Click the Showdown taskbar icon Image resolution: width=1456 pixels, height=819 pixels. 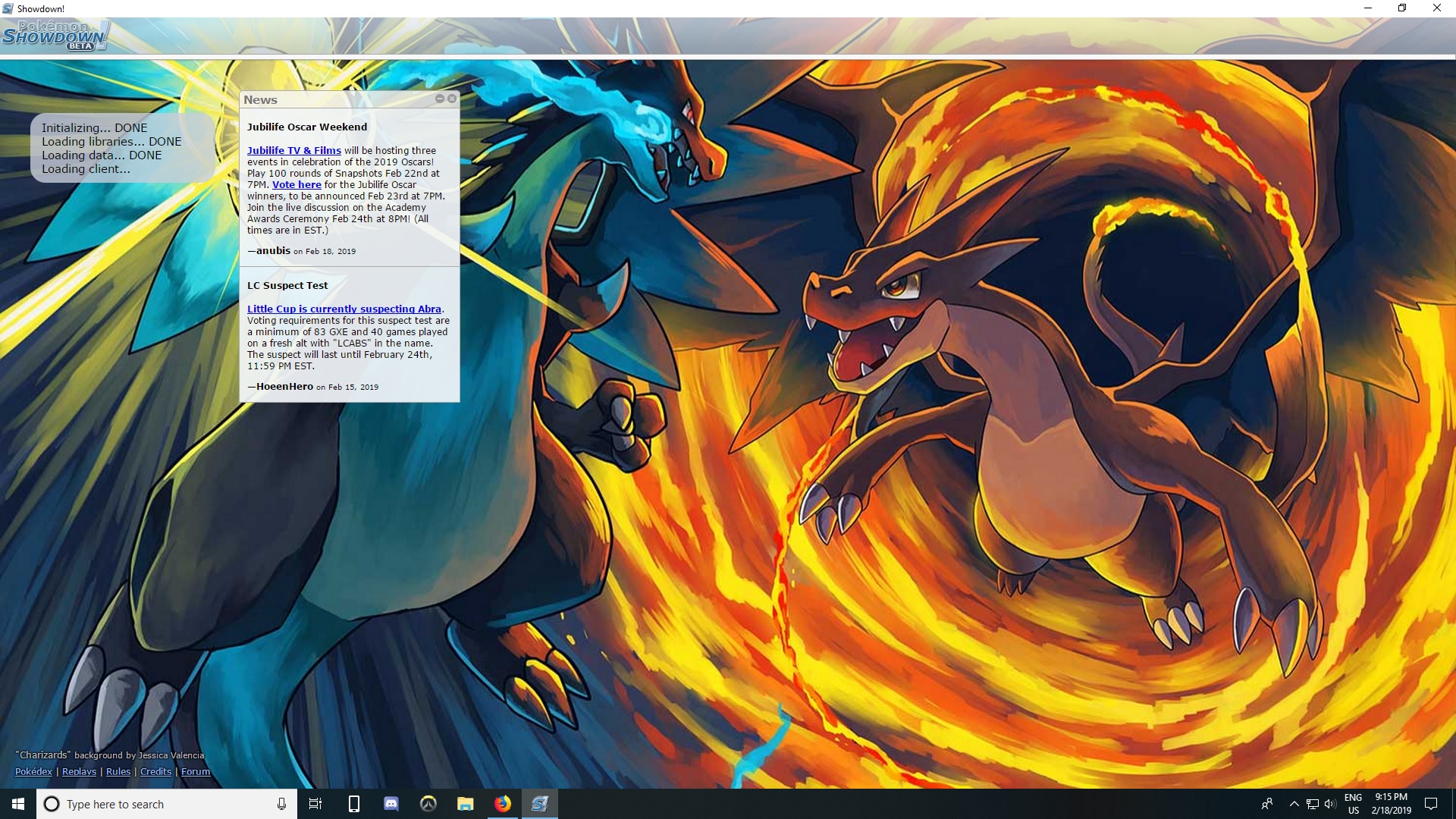[540, 804]
